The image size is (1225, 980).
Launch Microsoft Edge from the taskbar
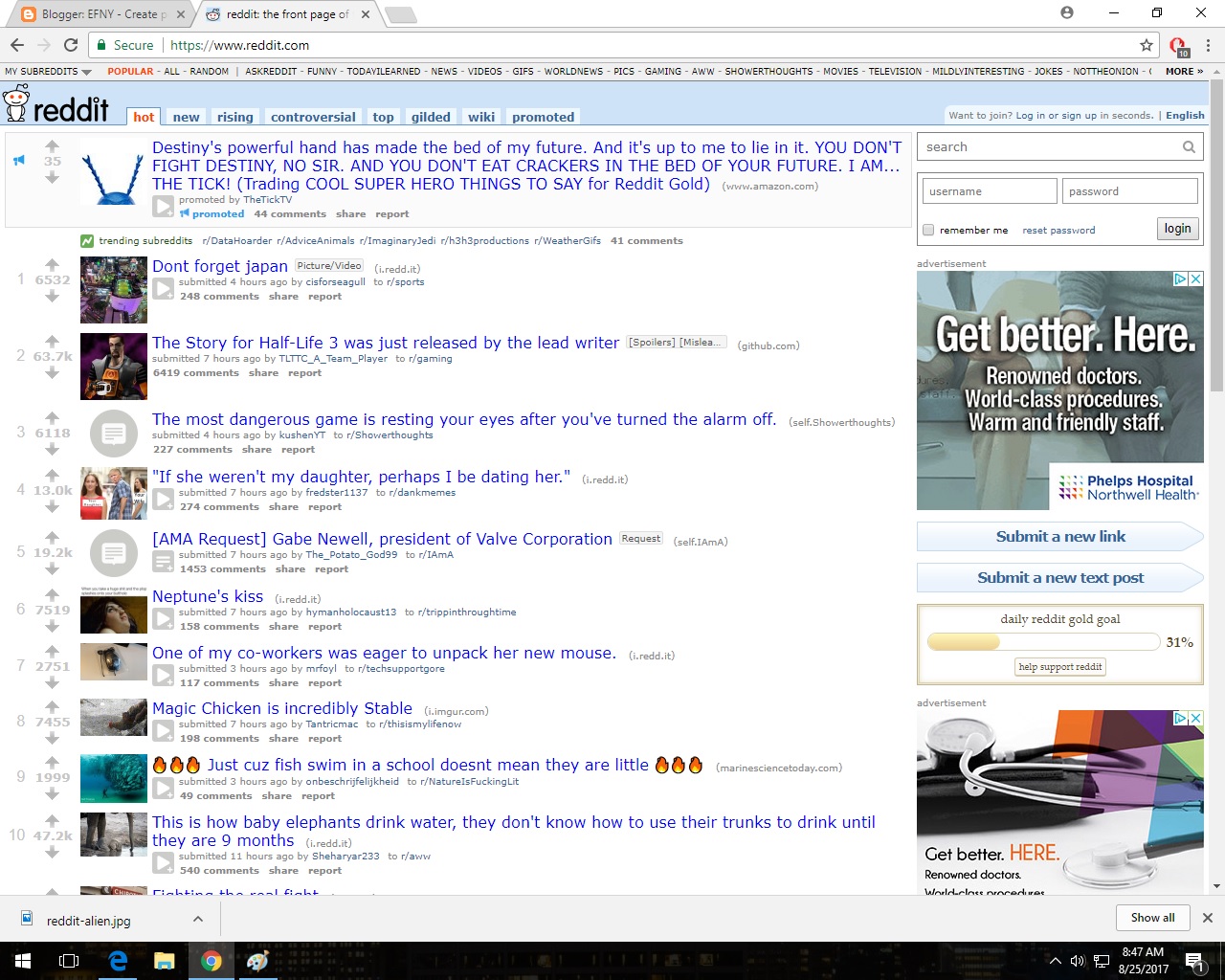117,961
